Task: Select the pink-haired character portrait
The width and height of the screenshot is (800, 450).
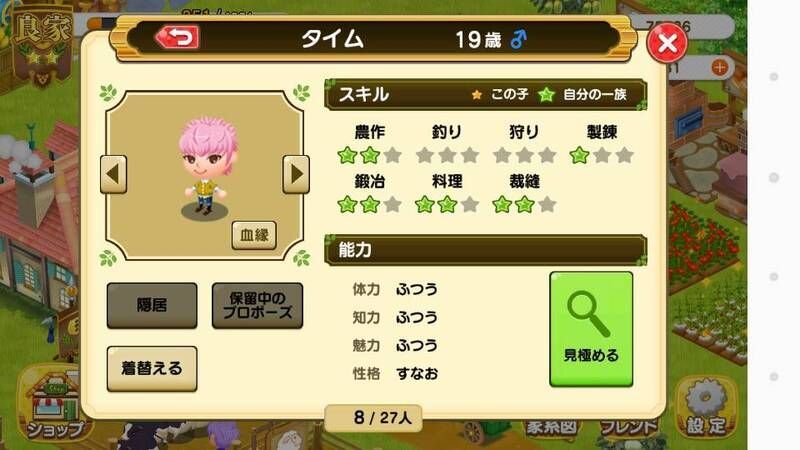Action: [x=207, y=168]
